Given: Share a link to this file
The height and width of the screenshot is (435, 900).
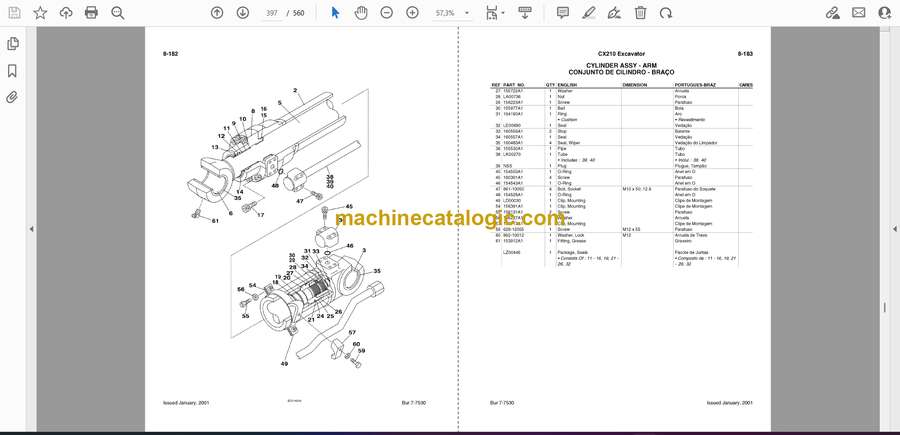Looking at the screenshot, I should pos(833,13).
